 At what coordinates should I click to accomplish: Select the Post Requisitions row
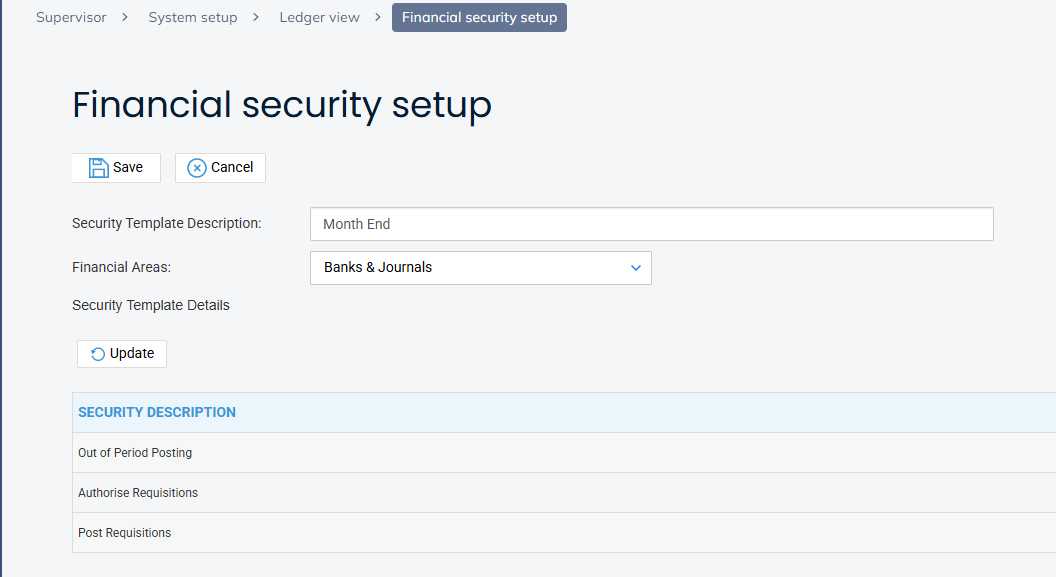point(125,533)
